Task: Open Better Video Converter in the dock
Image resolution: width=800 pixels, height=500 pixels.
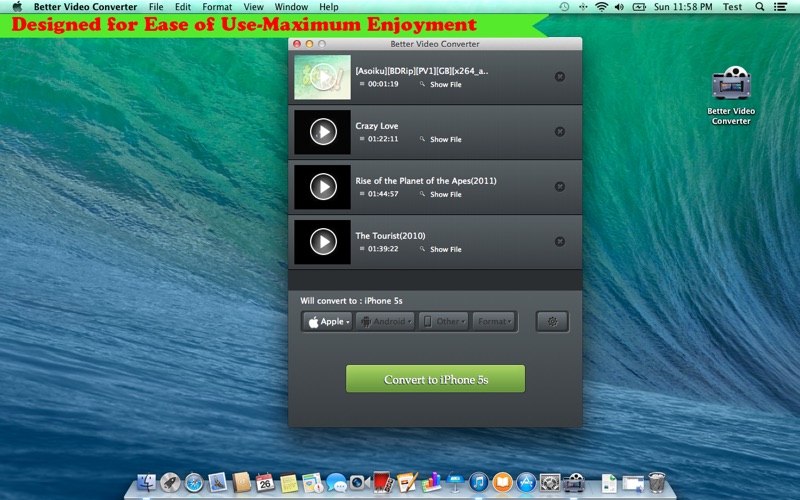Action: point(573,482)
